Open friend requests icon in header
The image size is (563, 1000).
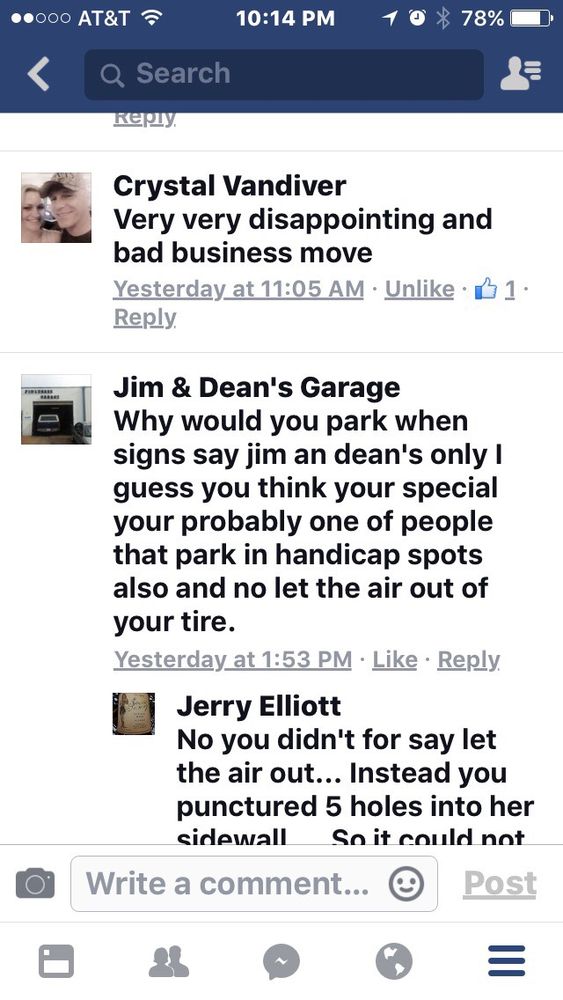[520, 74]
